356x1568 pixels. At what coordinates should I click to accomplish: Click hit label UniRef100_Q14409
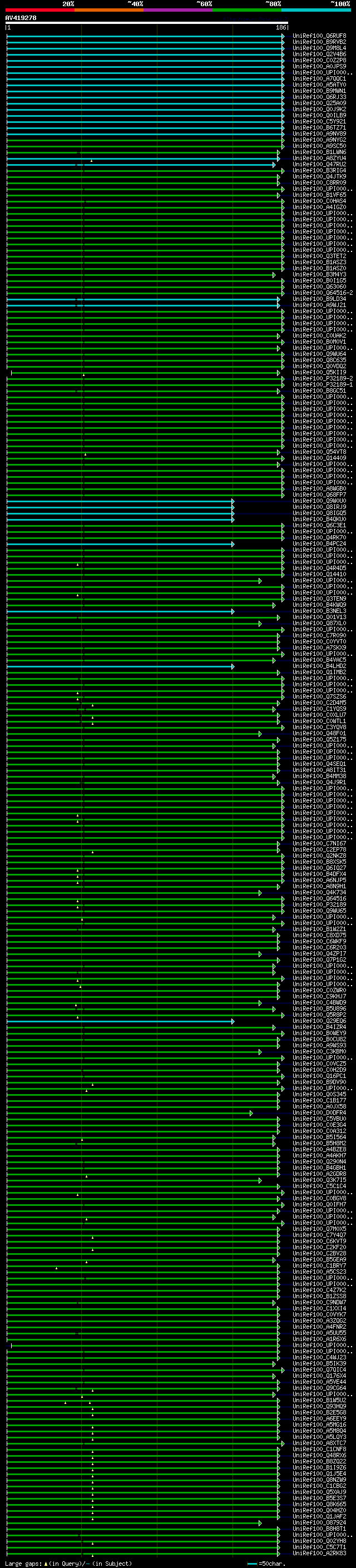tap(319, 458)
